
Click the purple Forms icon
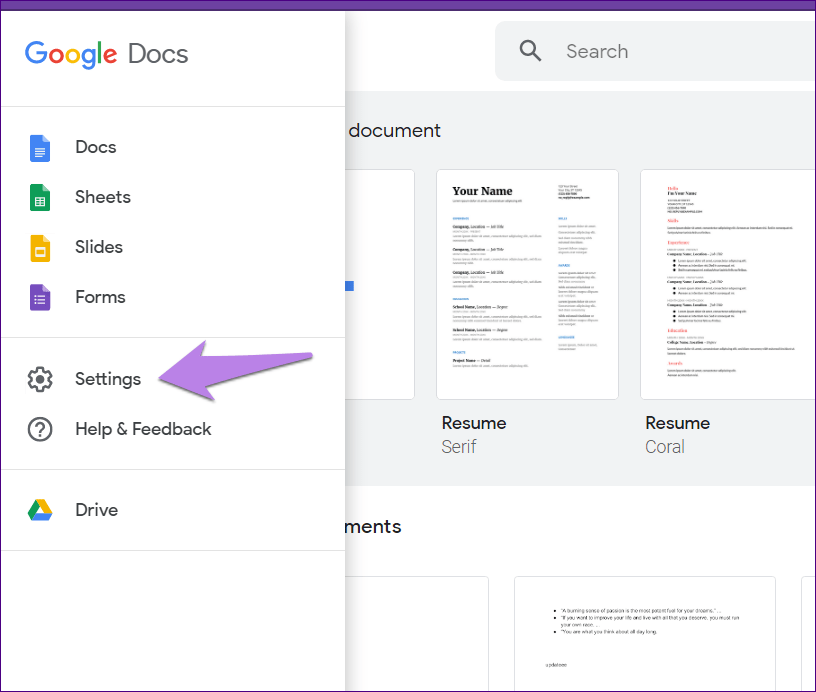pos(40,298)
